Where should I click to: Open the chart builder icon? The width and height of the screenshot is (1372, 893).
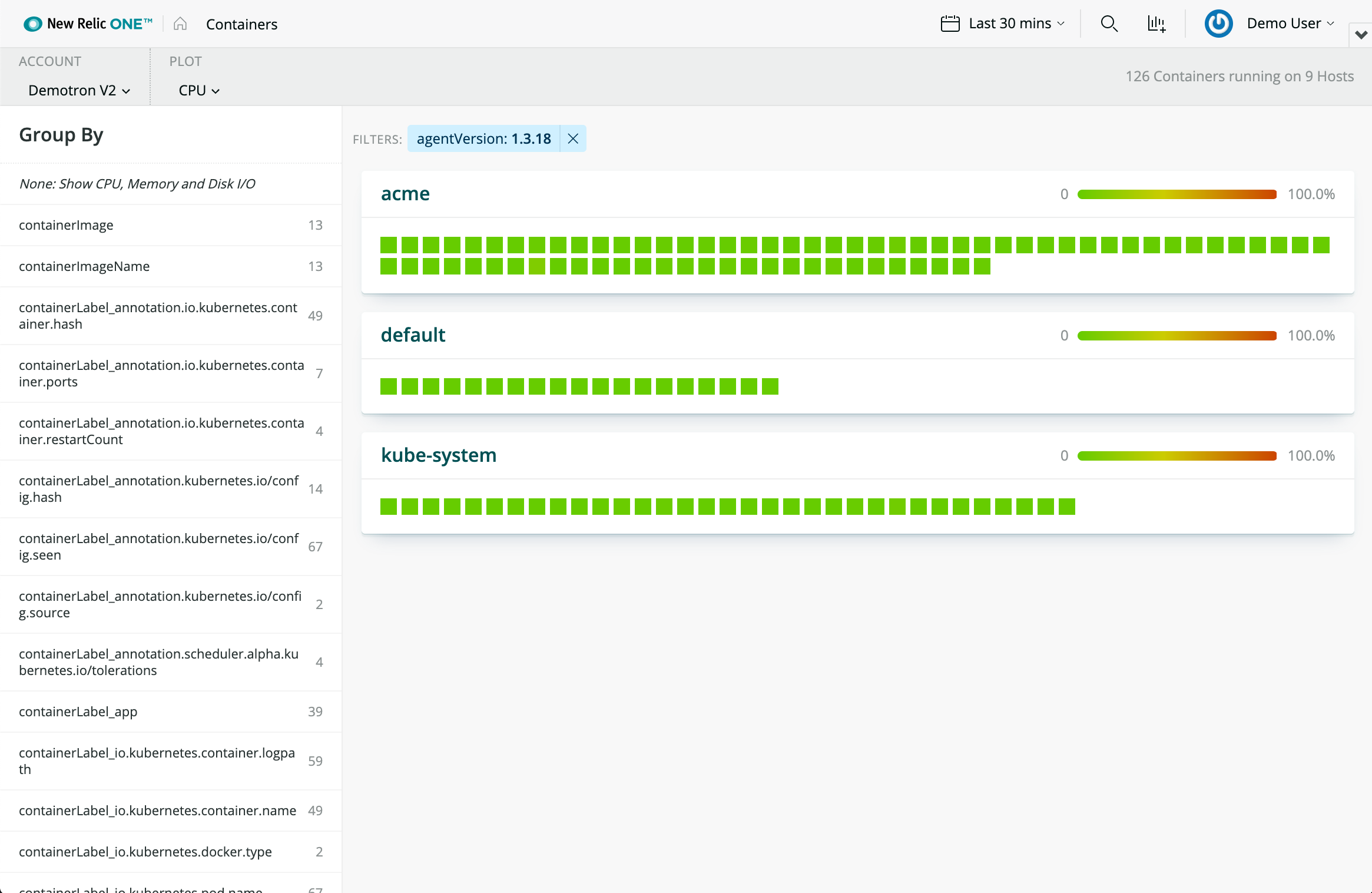[x=1156, y=24]
